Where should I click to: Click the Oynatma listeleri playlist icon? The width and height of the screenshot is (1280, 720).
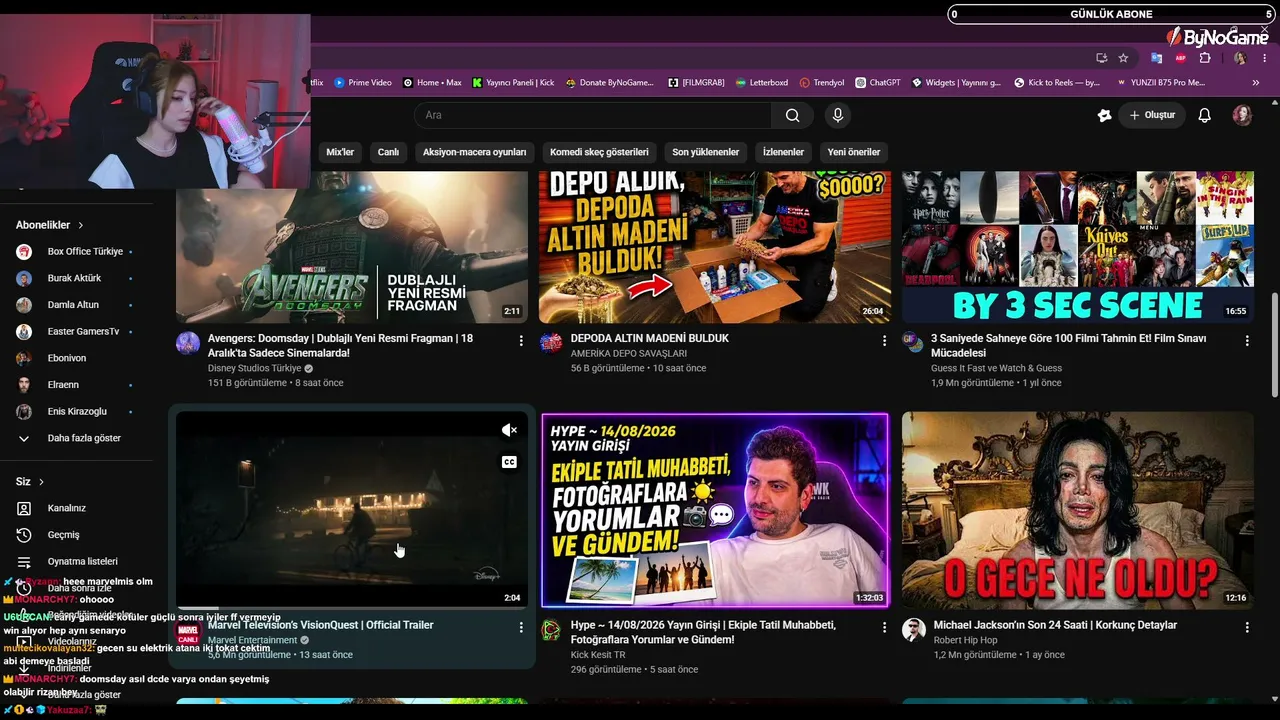24,562
